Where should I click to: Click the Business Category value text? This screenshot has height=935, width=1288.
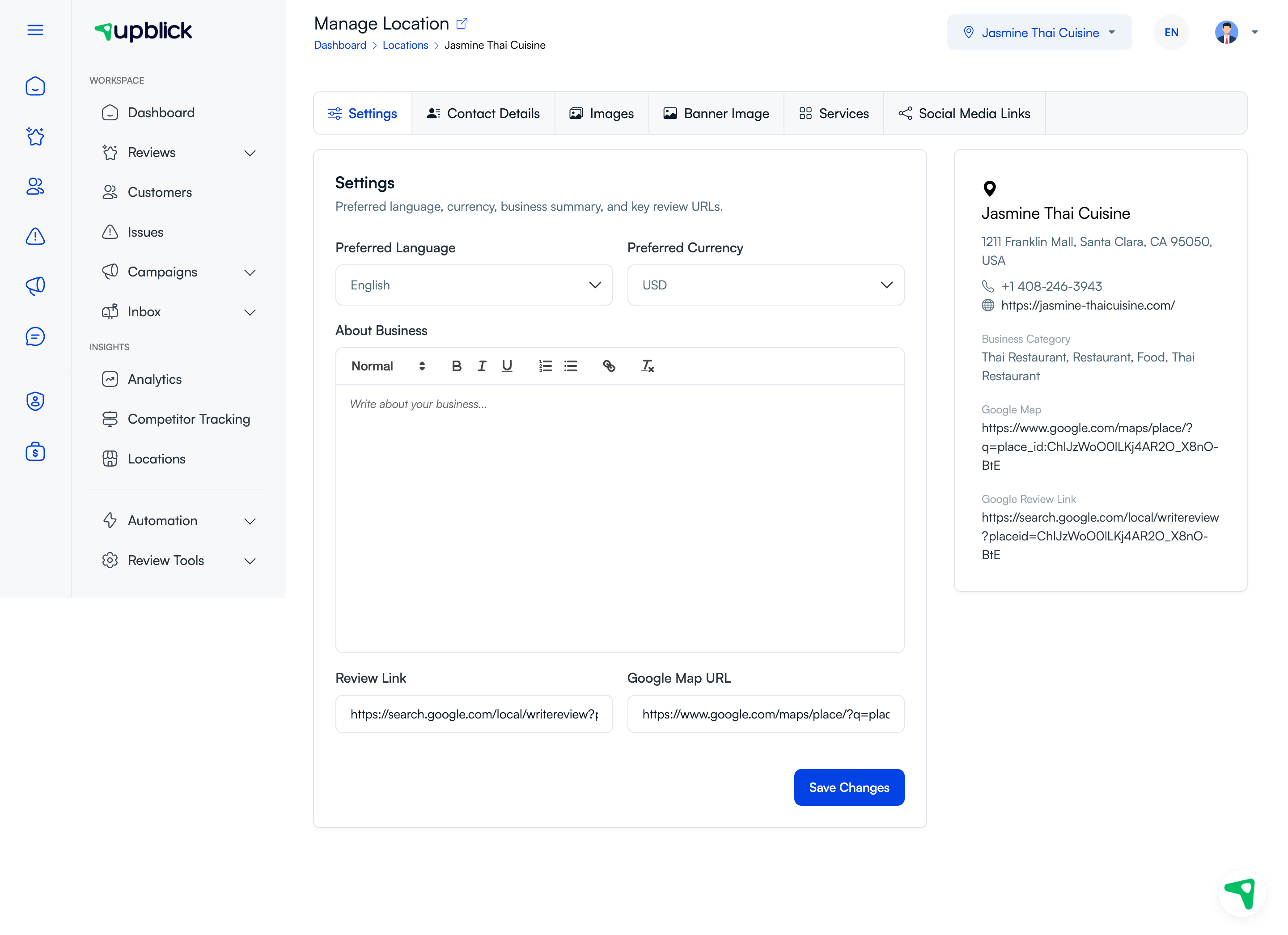tap(1088, 367)
